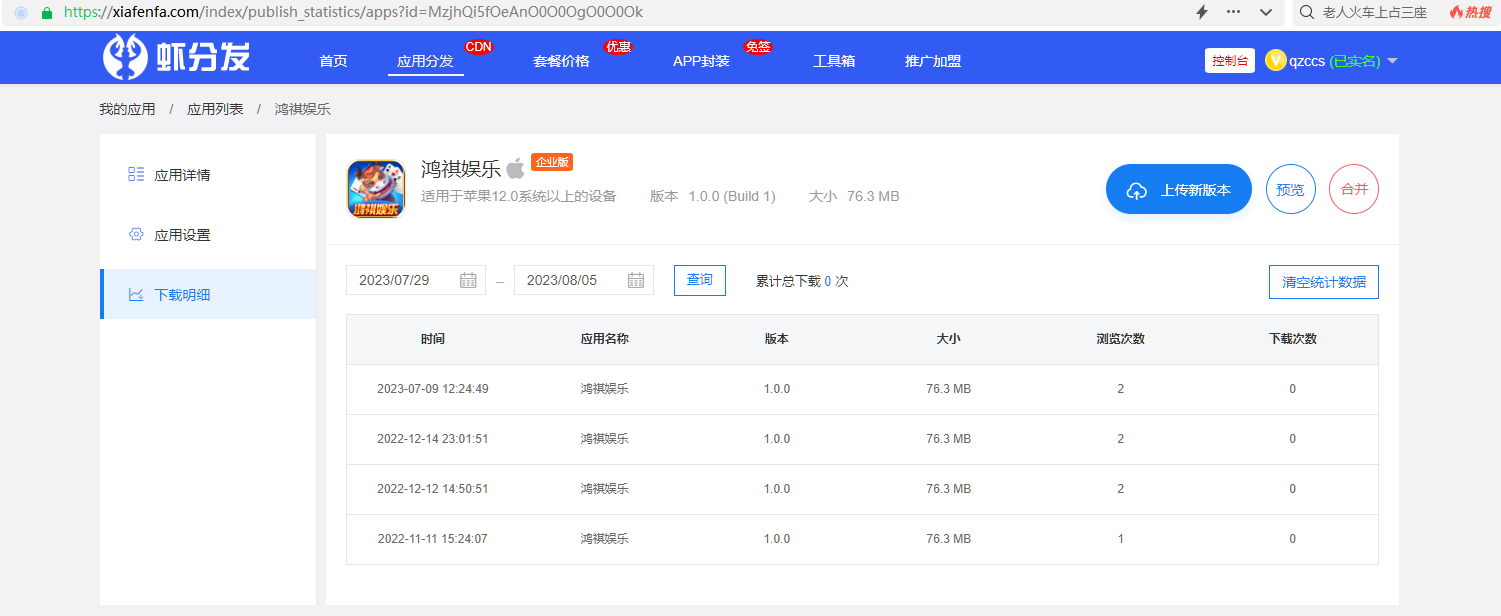Image resolution: width=1501 pixels, height=616 pixels.
Task: Open the browser three-dots more menu
Action: click(1233, 12)
